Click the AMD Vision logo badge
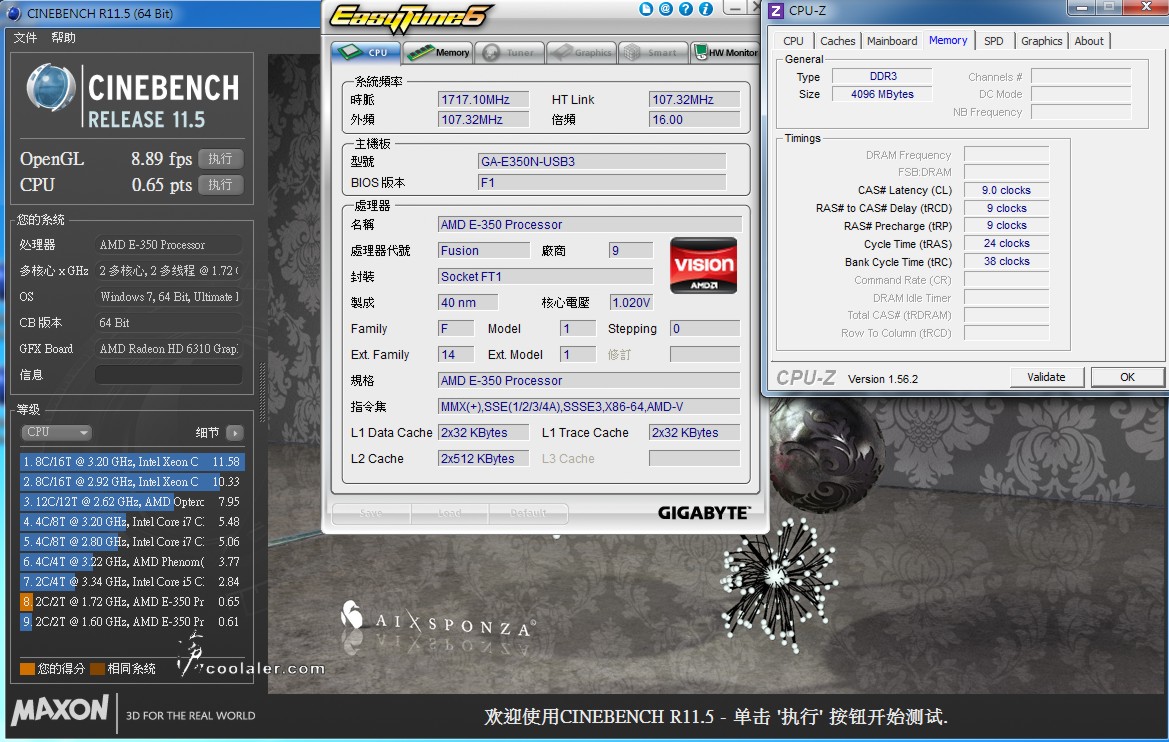 point(703,265)
